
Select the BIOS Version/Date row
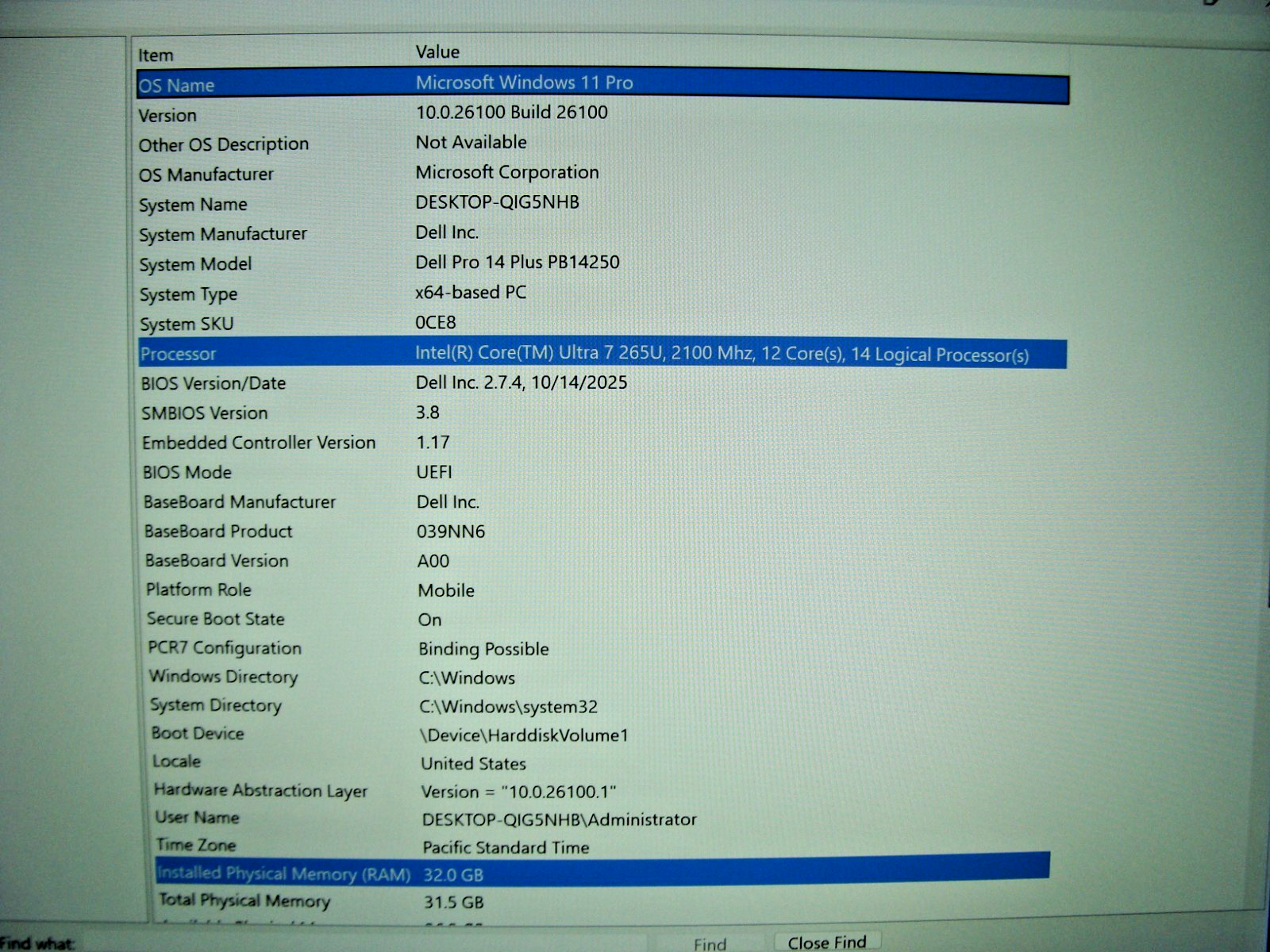(x=214, y=383)
